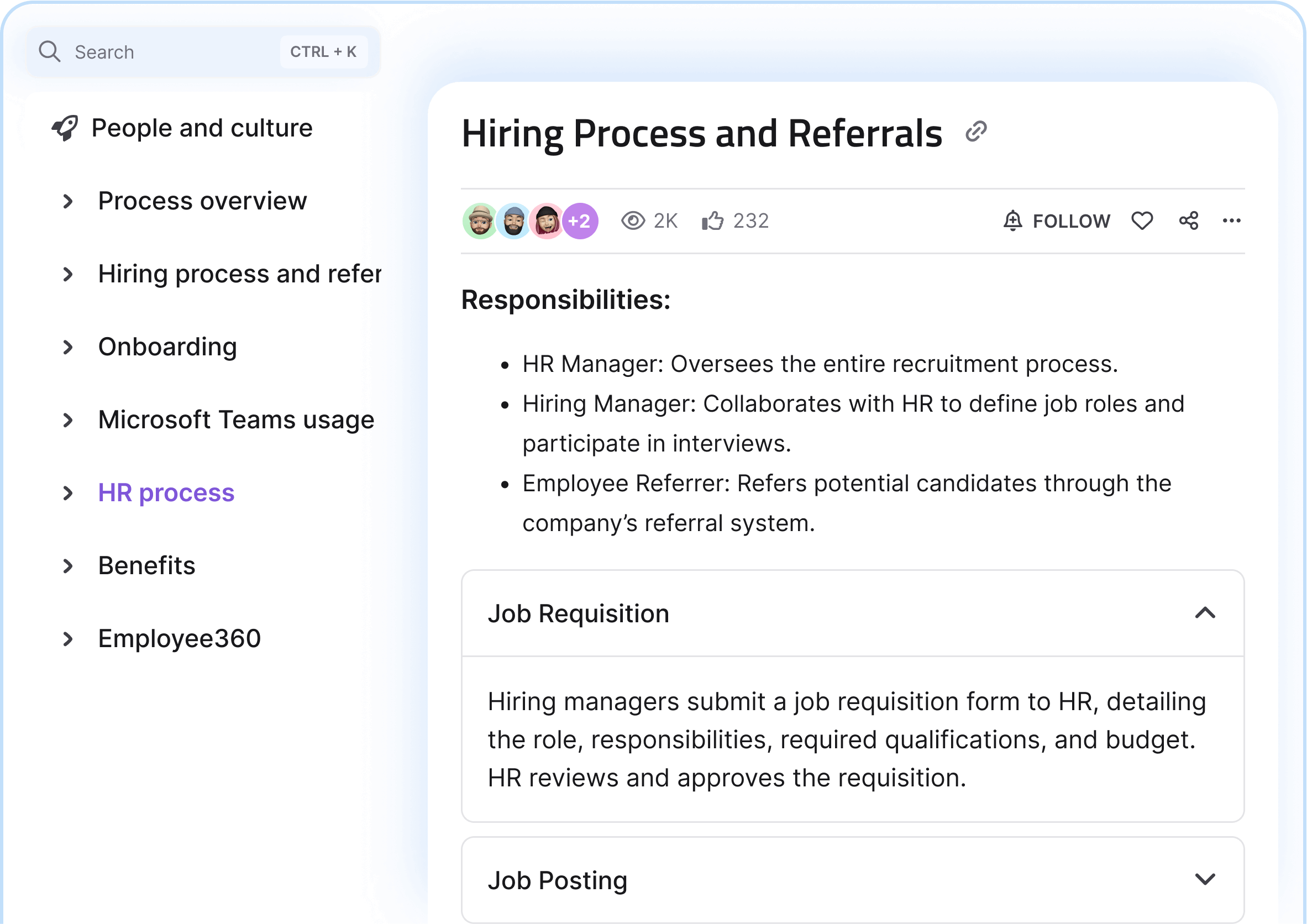Open the three-dot more options menu

click(x=1231, y=221)
